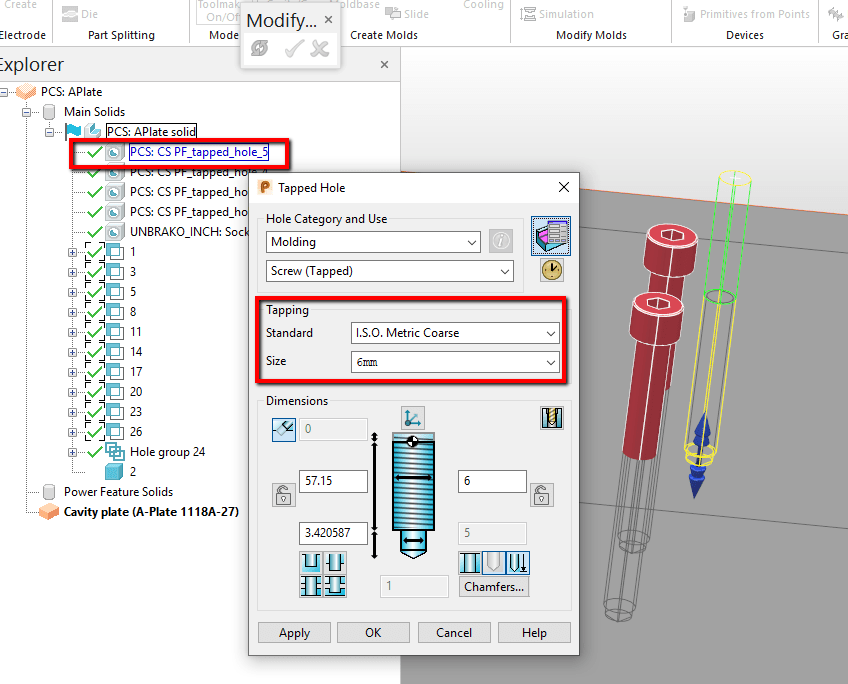Image resolution: width=848 pixels, height=684 pixels.
Task: Click the Simulation icon in the ribbon
Action: click(x=527, y=13)
